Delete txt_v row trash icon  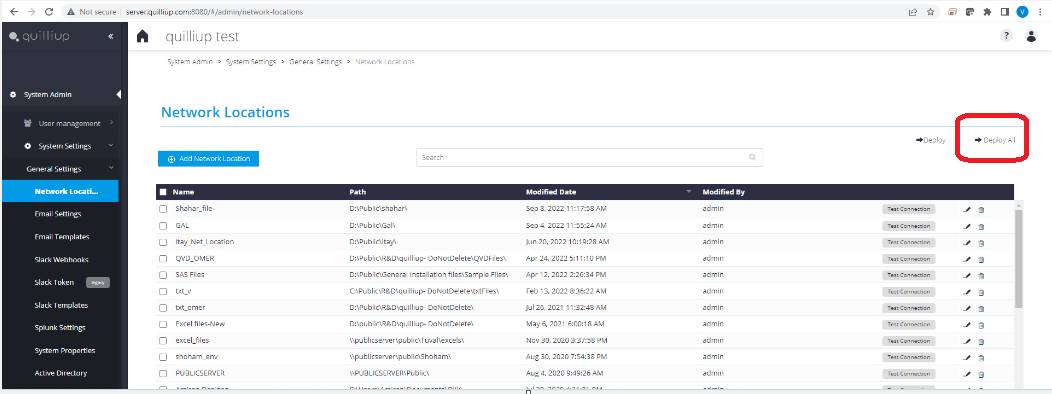click(981, 292)
